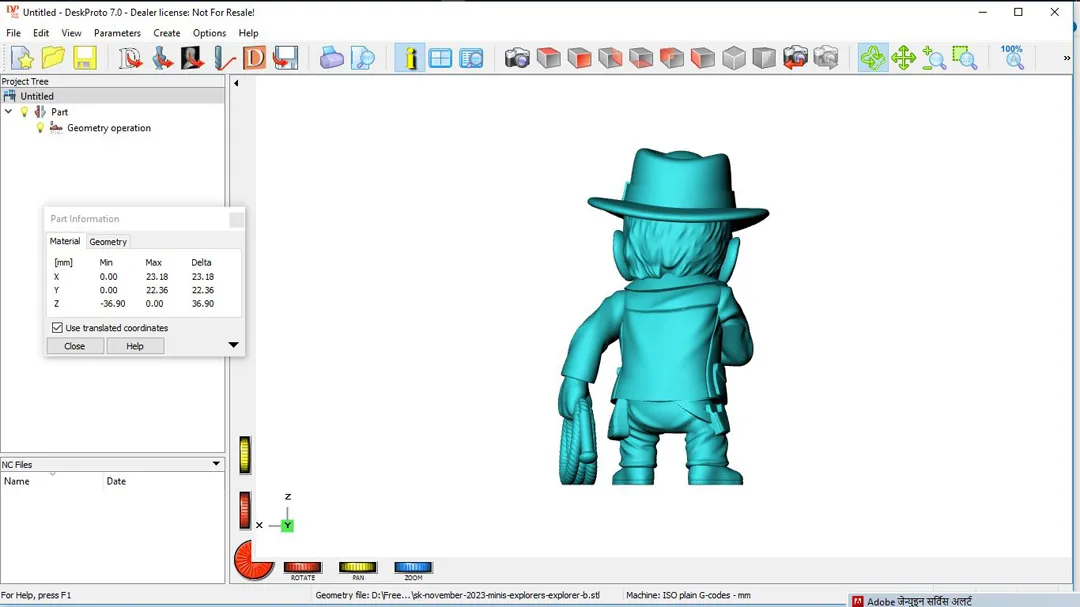Toggle Use translated coordinates checkbox
The image size is (1080, 607).
(x=57, y=328)
